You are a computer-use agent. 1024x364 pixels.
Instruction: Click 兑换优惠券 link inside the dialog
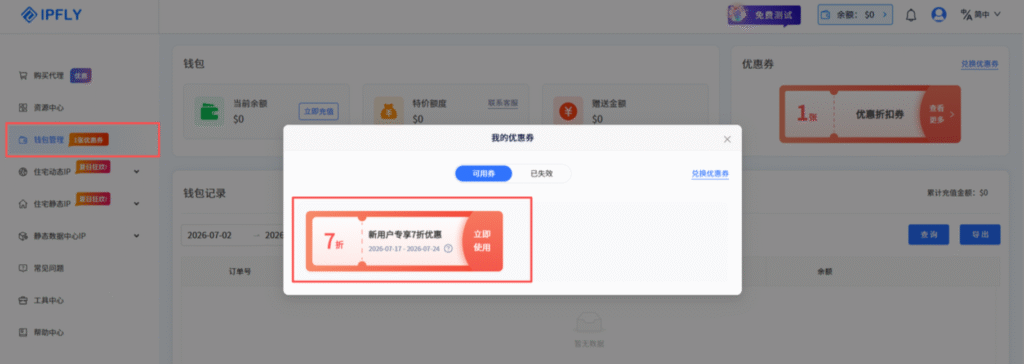[711, 174]
